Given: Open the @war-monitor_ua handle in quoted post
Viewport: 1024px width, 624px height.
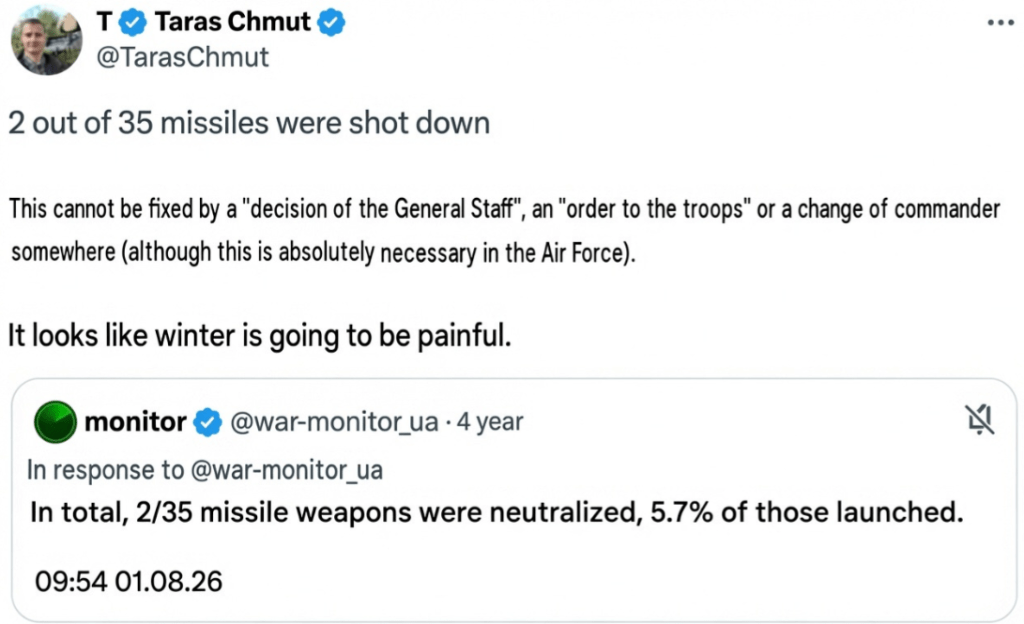Looking at the screenshot, I should point(334,422).
